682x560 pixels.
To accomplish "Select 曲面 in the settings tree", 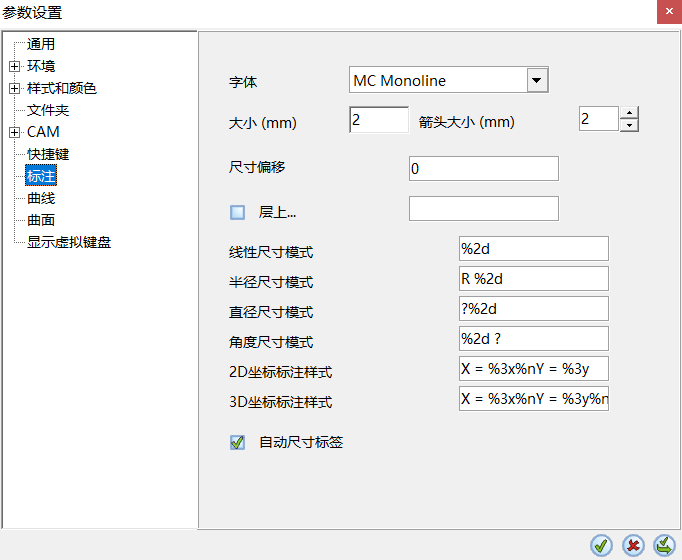I will click(41, 220).
